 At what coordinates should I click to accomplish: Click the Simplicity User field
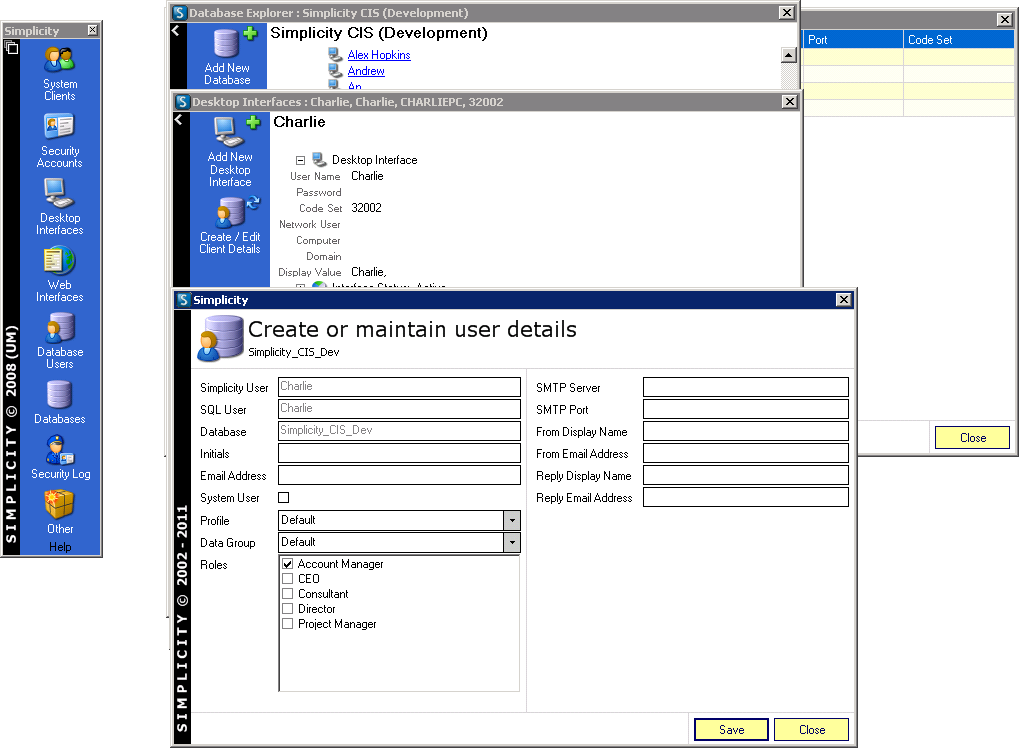pos(399,387)
